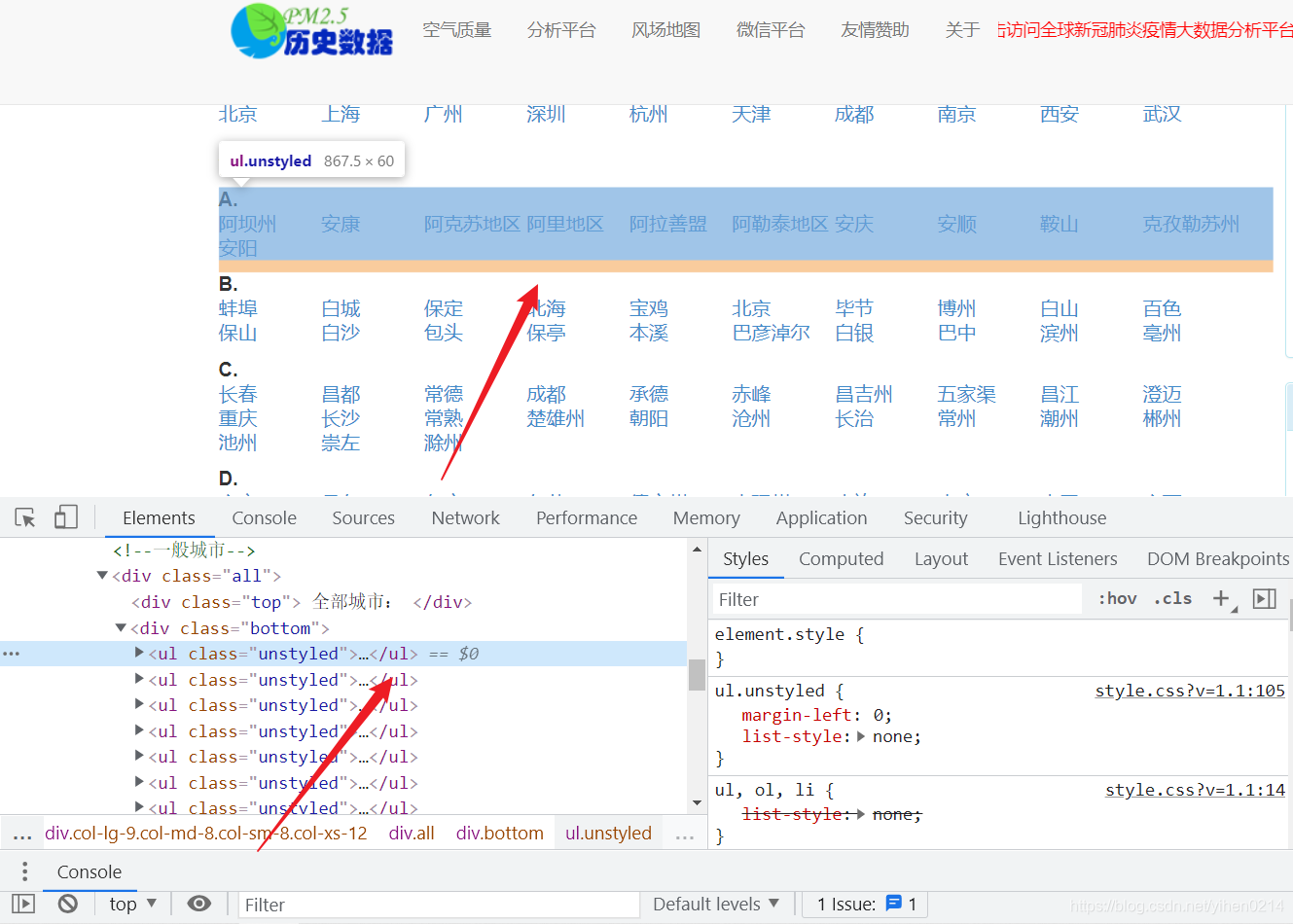
Task: Expand struck-through list-style in ul, ol, li rule
Action: [x=861, y=814]
